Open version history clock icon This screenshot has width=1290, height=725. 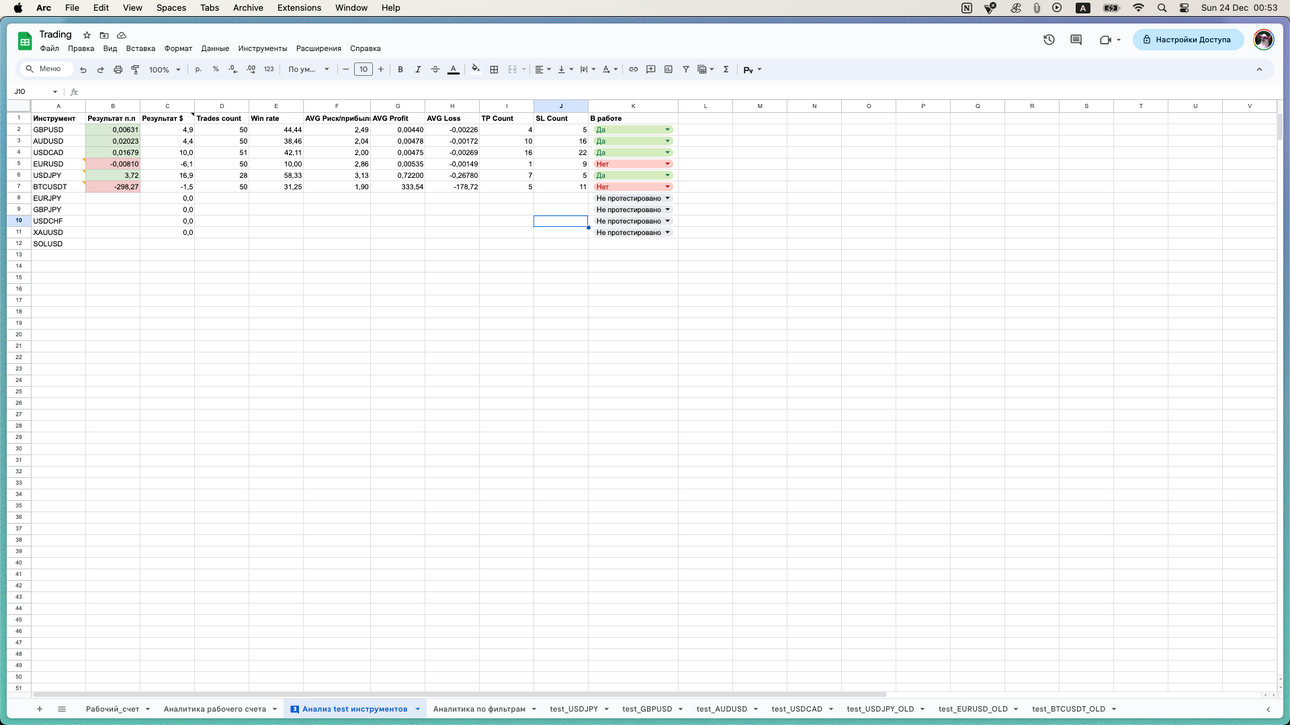click(x=1049, y=40)
